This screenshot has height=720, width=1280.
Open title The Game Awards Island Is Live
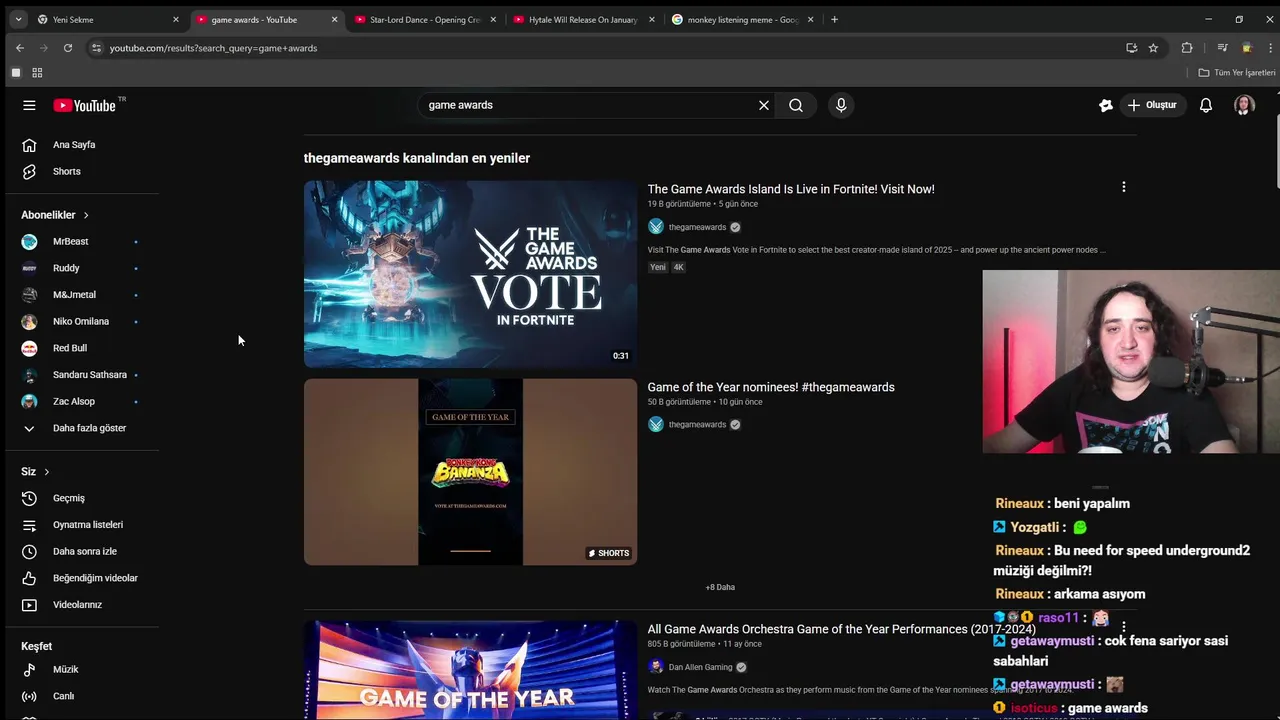[791, 189]
